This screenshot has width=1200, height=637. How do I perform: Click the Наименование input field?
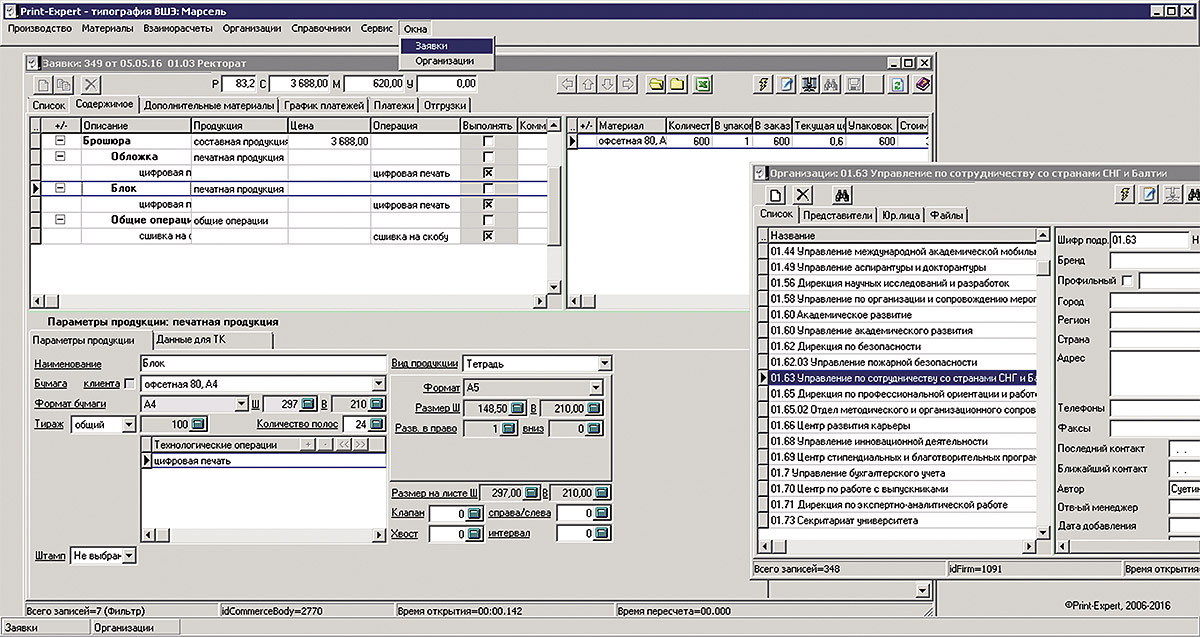[263, 363]
